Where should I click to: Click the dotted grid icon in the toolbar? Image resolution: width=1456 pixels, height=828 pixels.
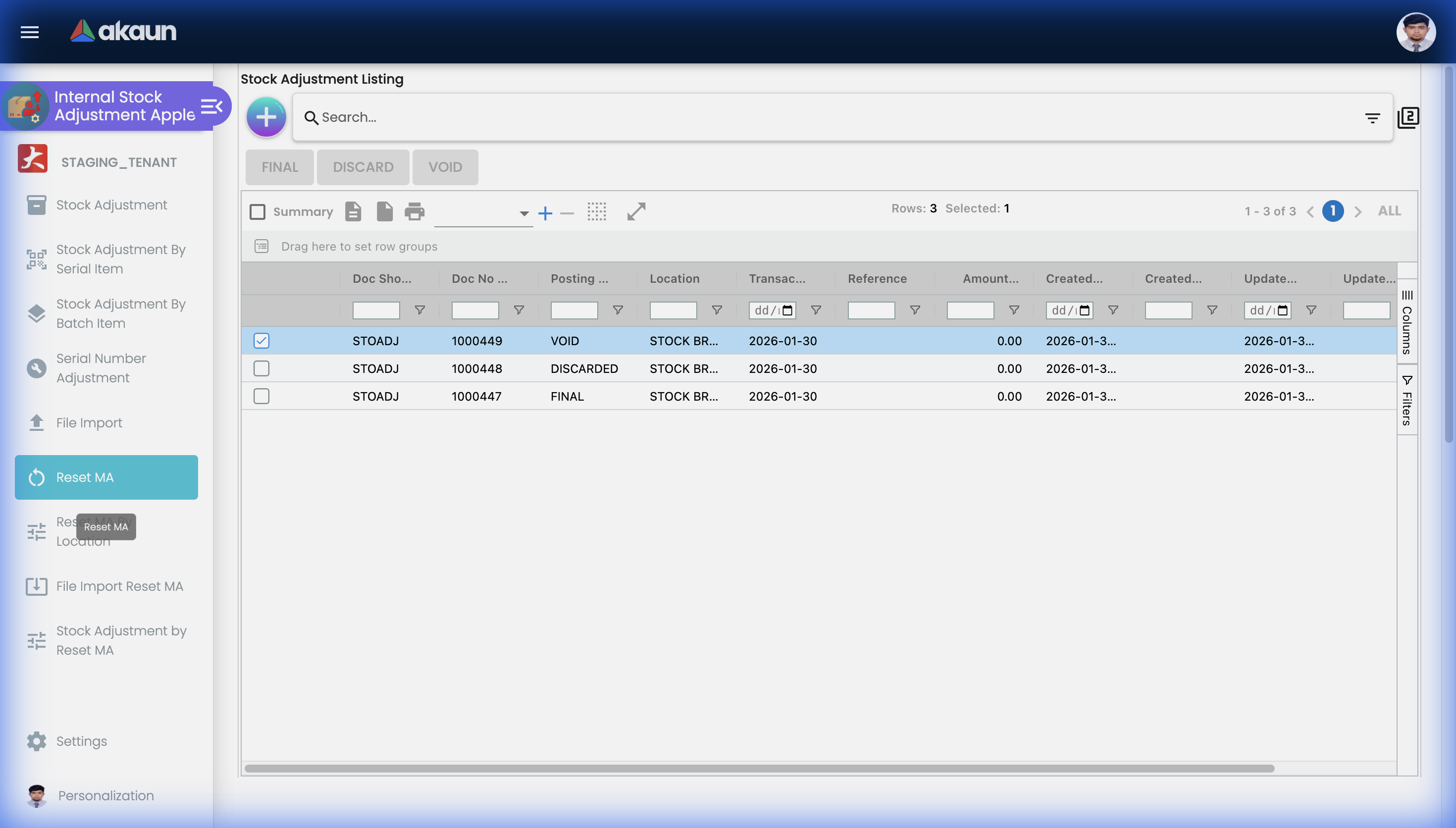(x=596, y=211)
